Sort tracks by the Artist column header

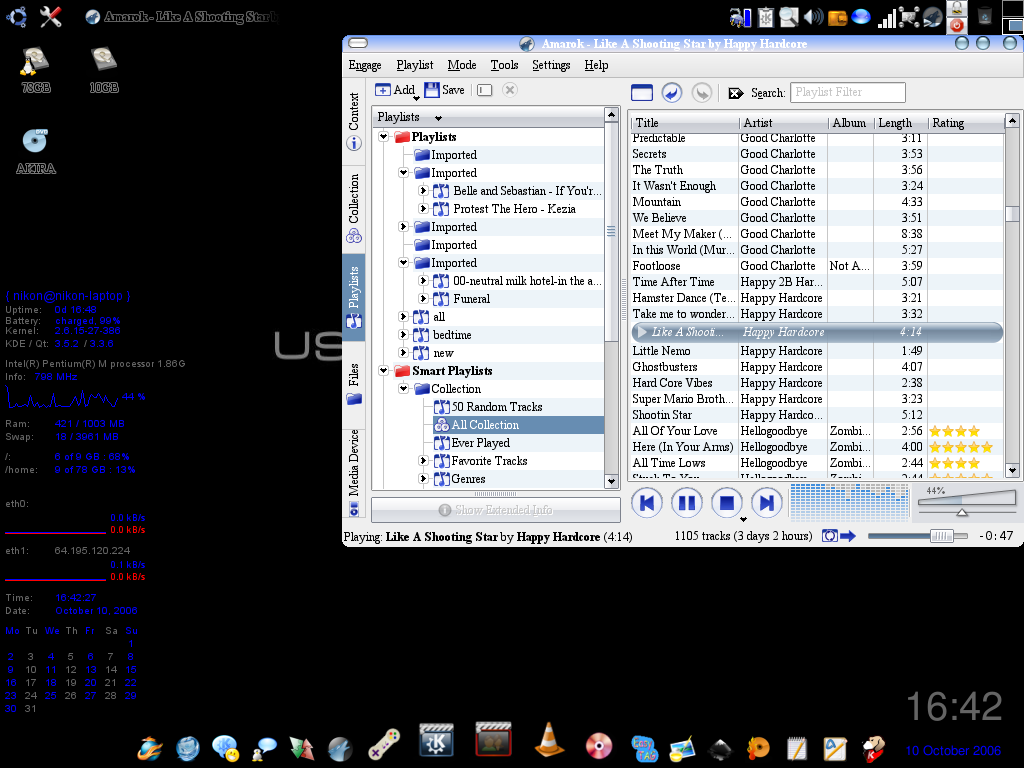tap(784, 123)
